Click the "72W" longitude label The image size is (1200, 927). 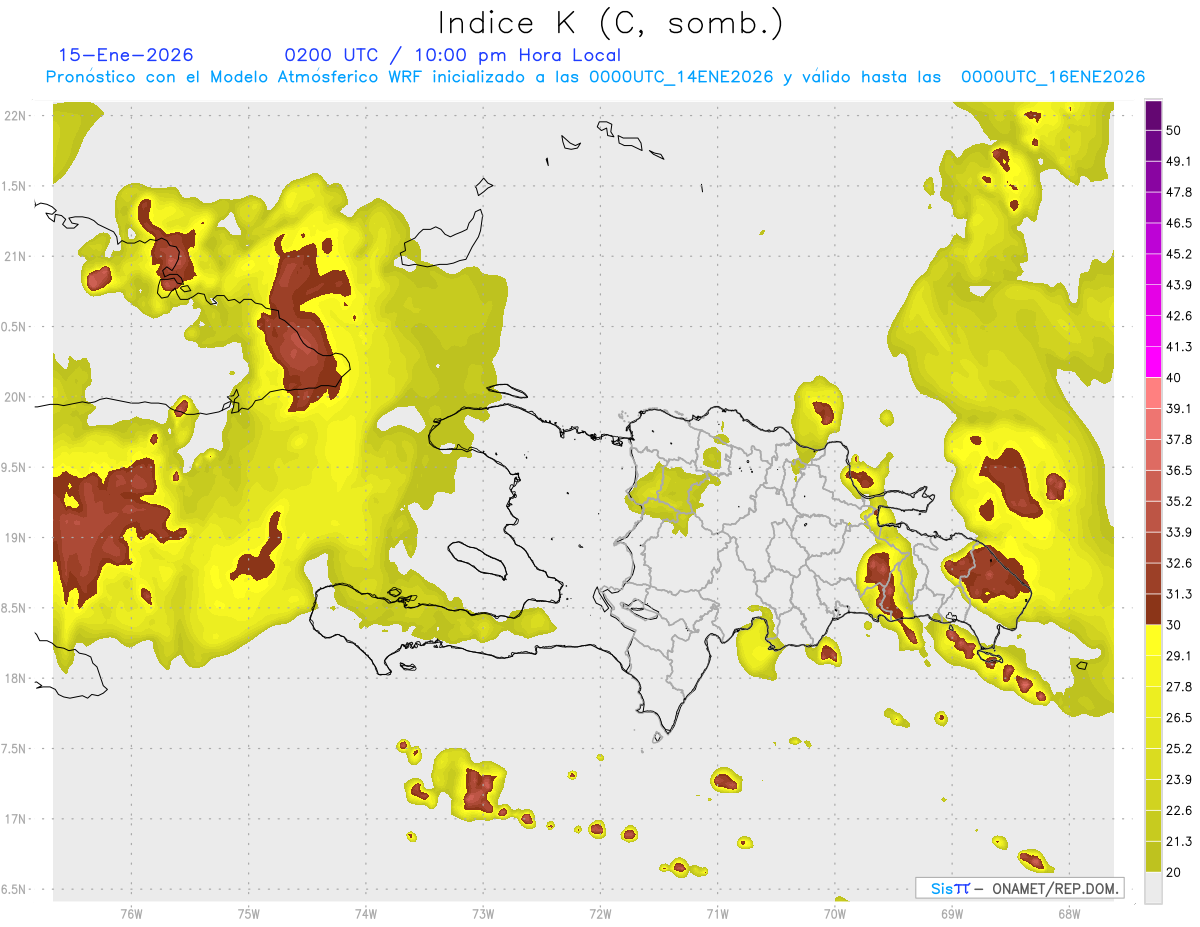coord(600,913)
